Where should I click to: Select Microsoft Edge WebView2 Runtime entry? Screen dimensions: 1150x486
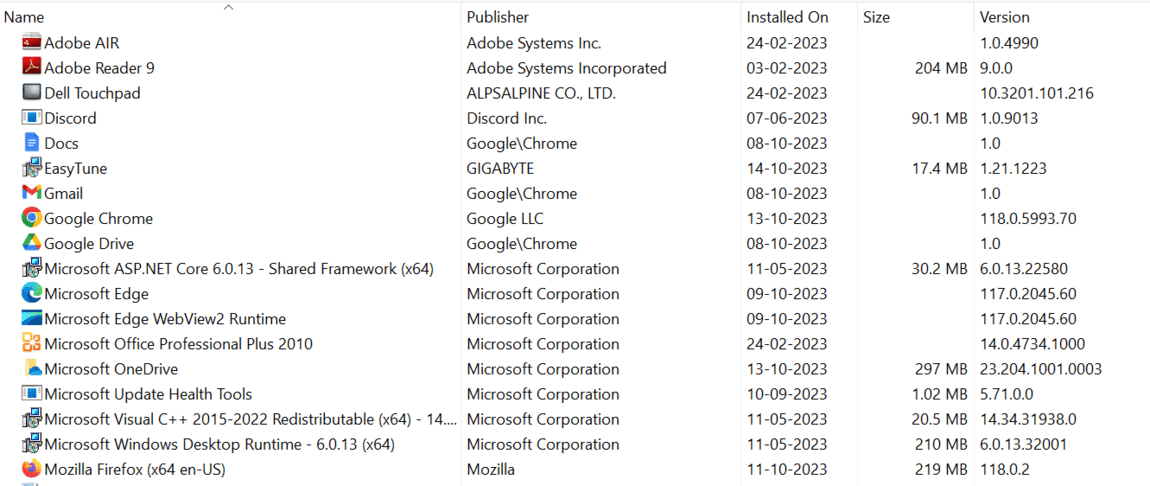(x=575, y=318)
